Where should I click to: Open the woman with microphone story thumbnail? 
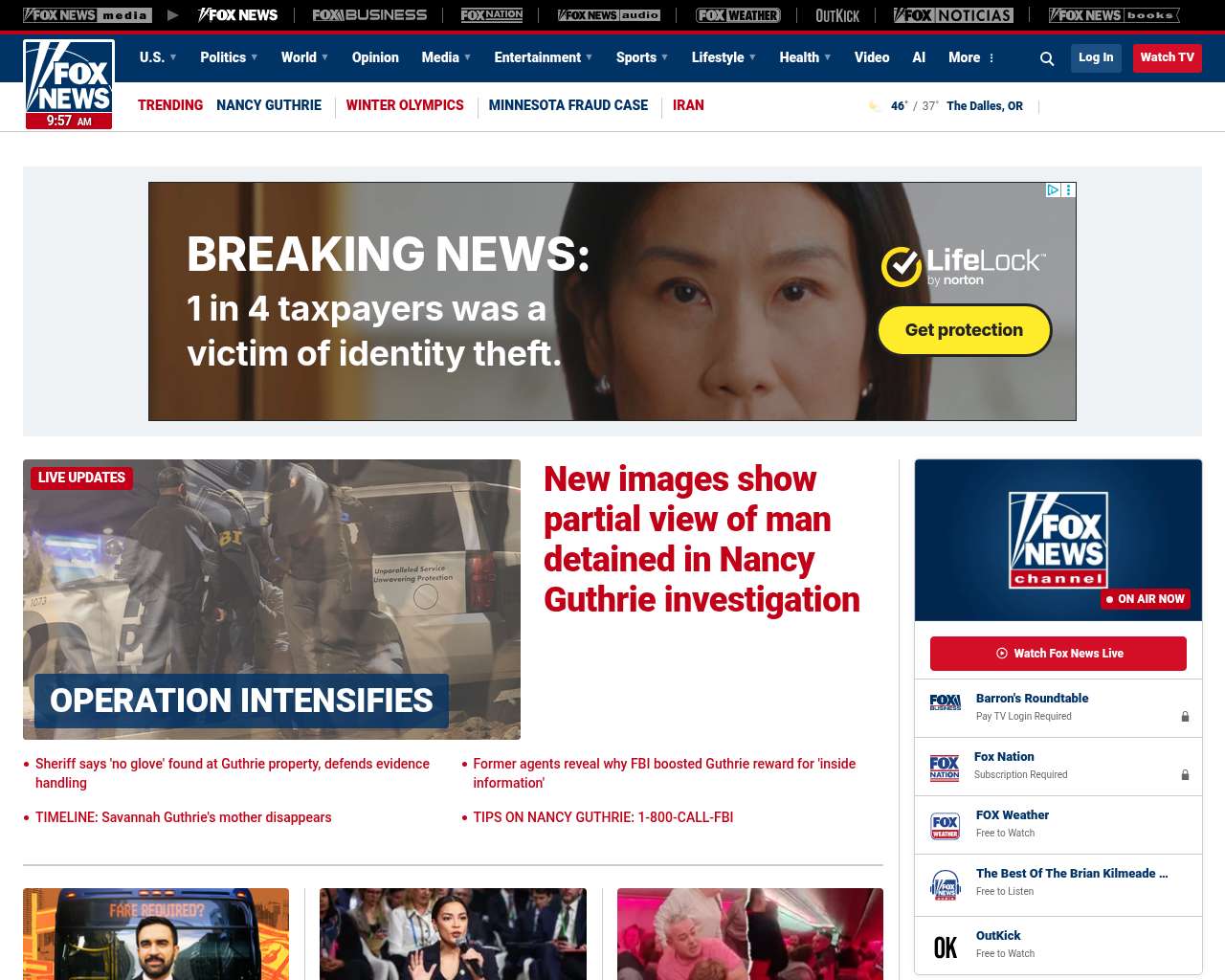[x=453, y=934]
